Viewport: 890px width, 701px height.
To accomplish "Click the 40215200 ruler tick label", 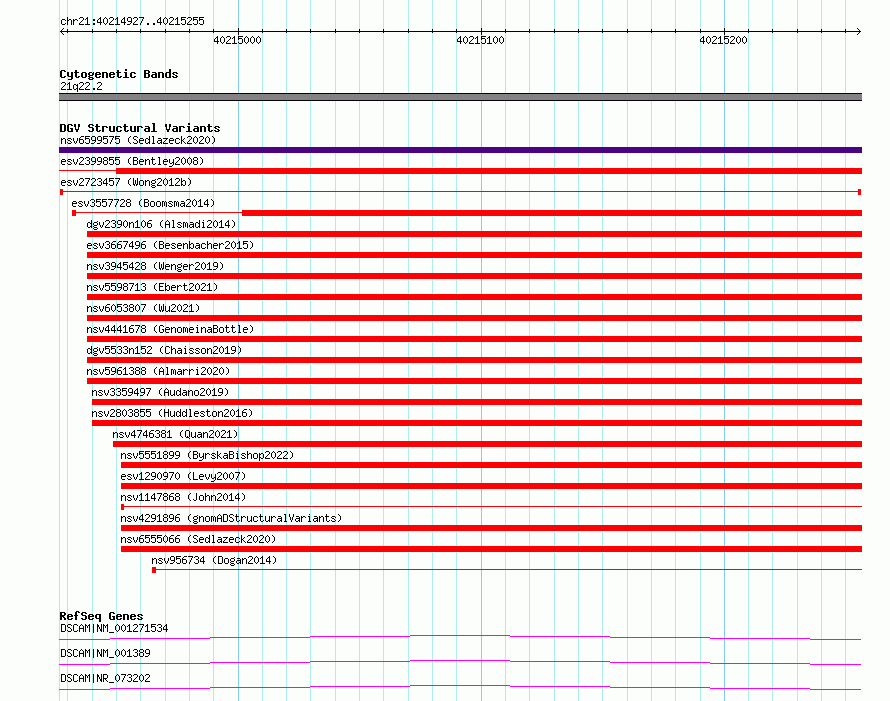I will pos(723,40).
